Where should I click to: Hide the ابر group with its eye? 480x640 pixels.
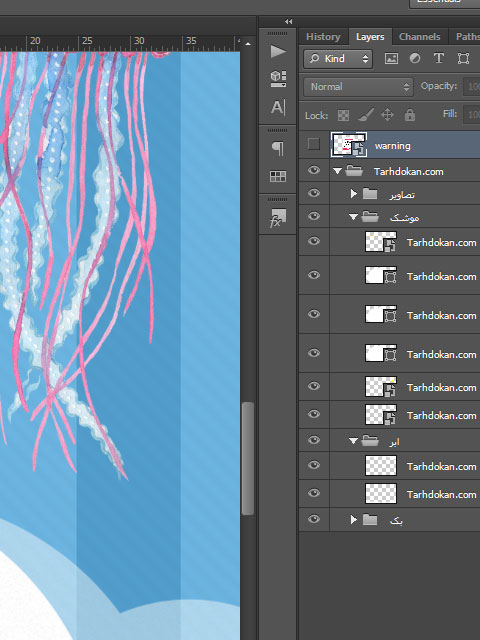pyautogui.click(x=313, y=440)
